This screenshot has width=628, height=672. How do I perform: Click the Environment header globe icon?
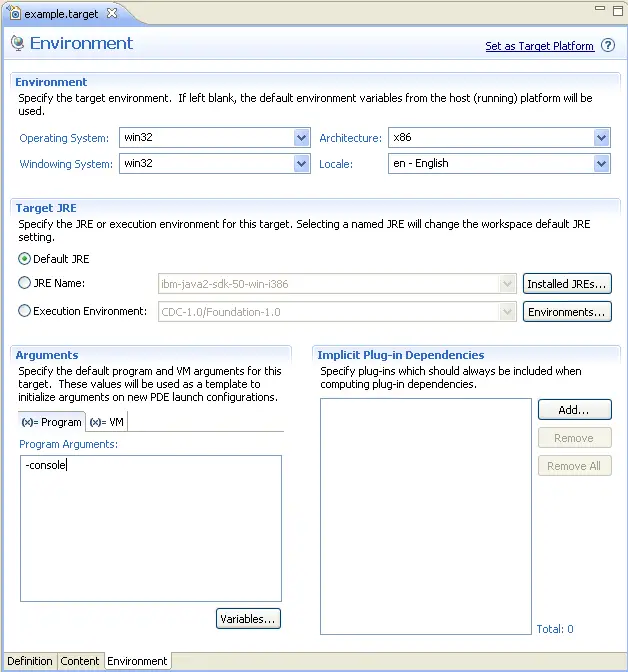pyautogui.click(x=17, y=44)
